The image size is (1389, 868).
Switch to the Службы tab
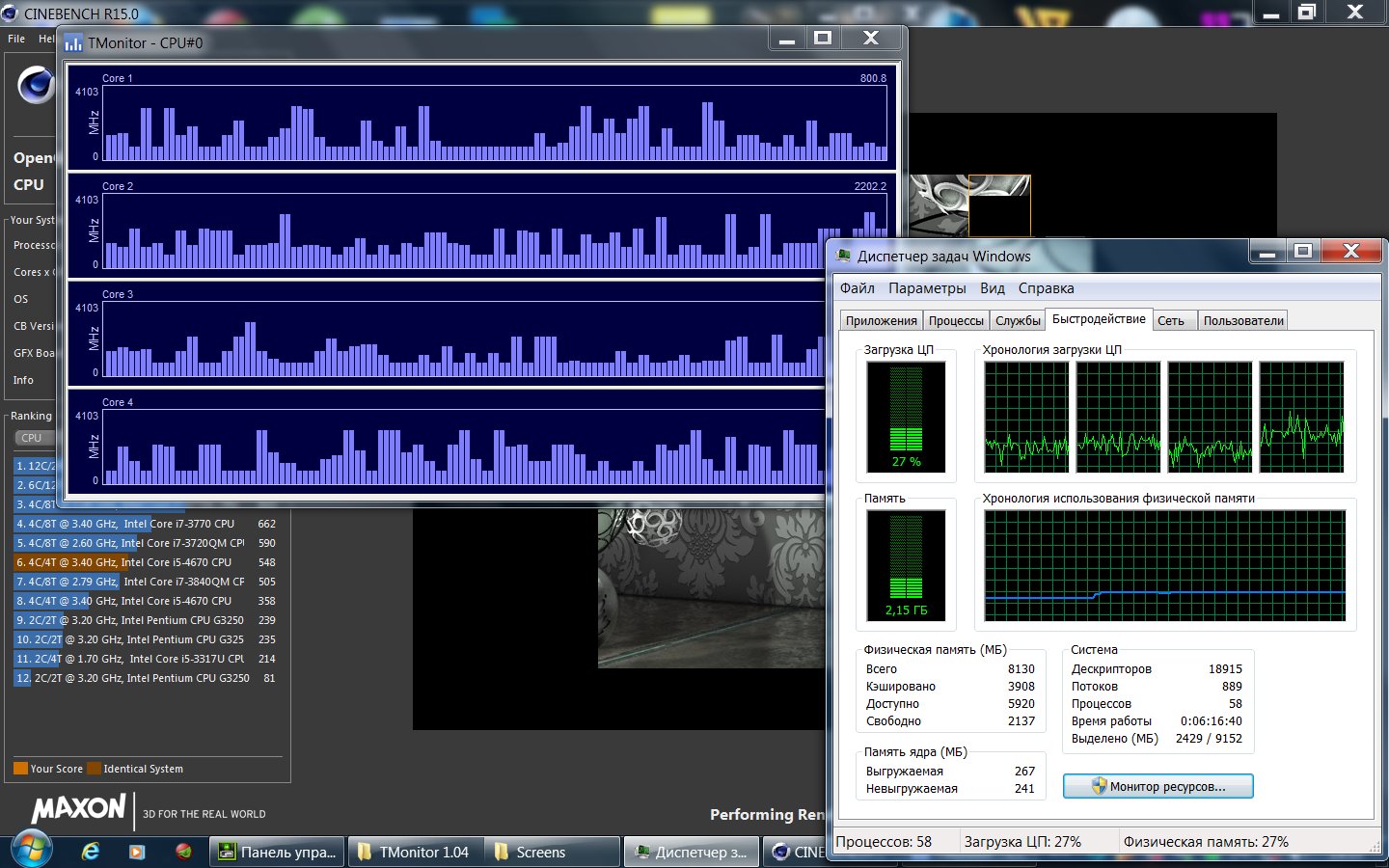click(x=1018, y=321)
